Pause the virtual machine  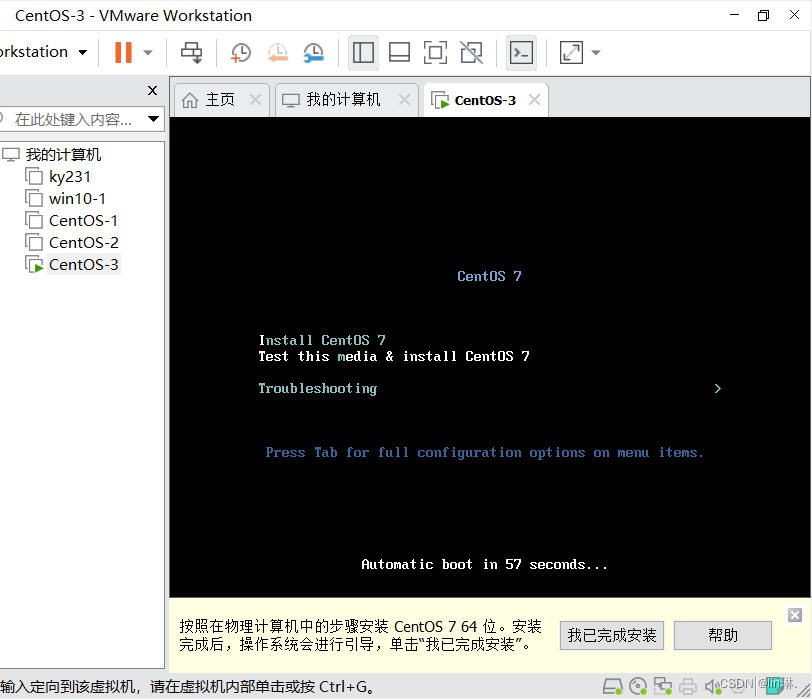pyautogui.click(x=123, y=52)
